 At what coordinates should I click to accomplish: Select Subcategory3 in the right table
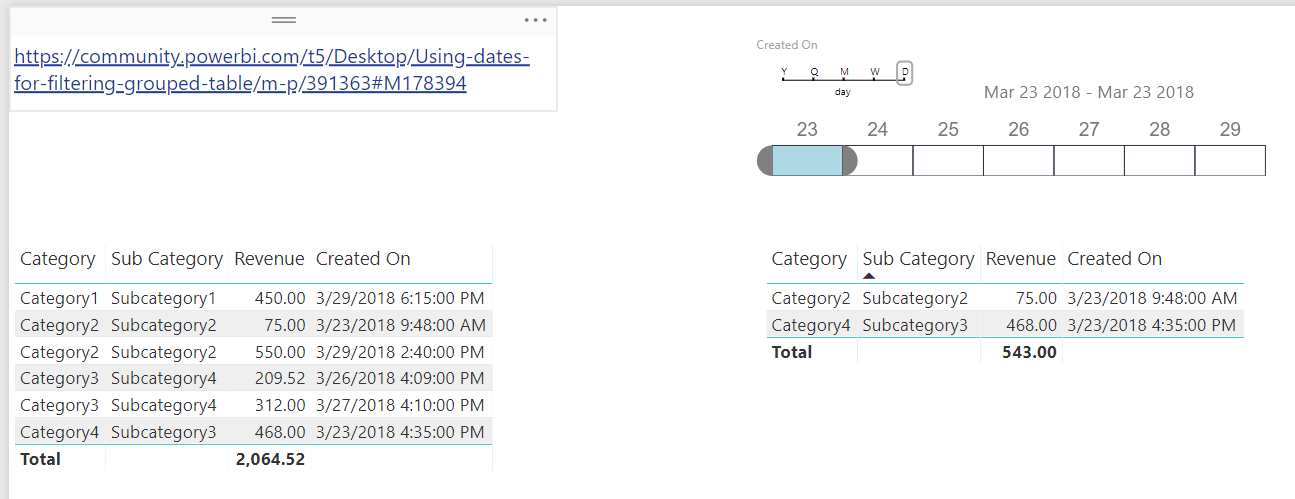click(915, 325)
